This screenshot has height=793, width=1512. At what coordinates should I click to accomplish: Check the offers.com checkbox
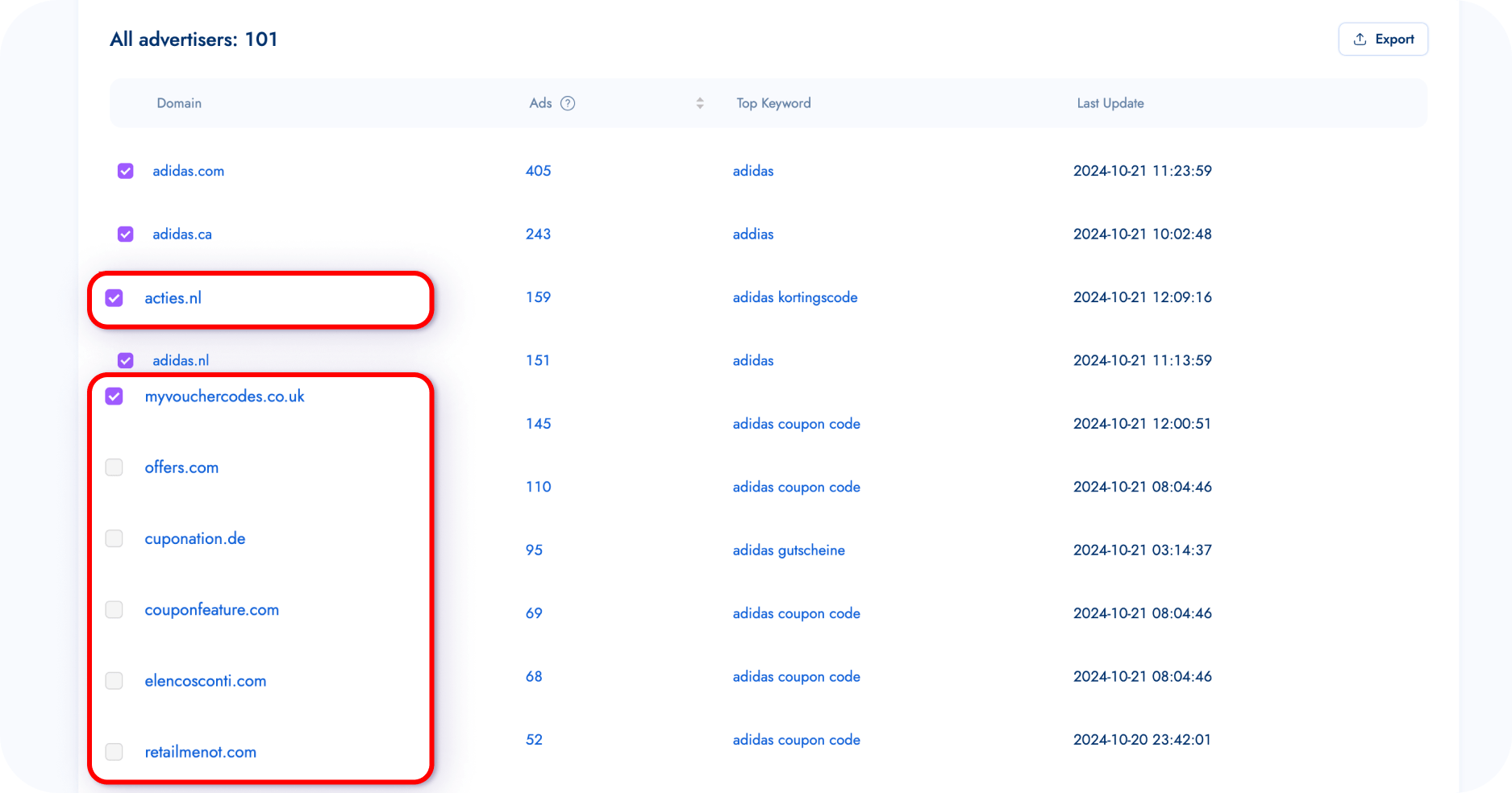pos(115,467)
